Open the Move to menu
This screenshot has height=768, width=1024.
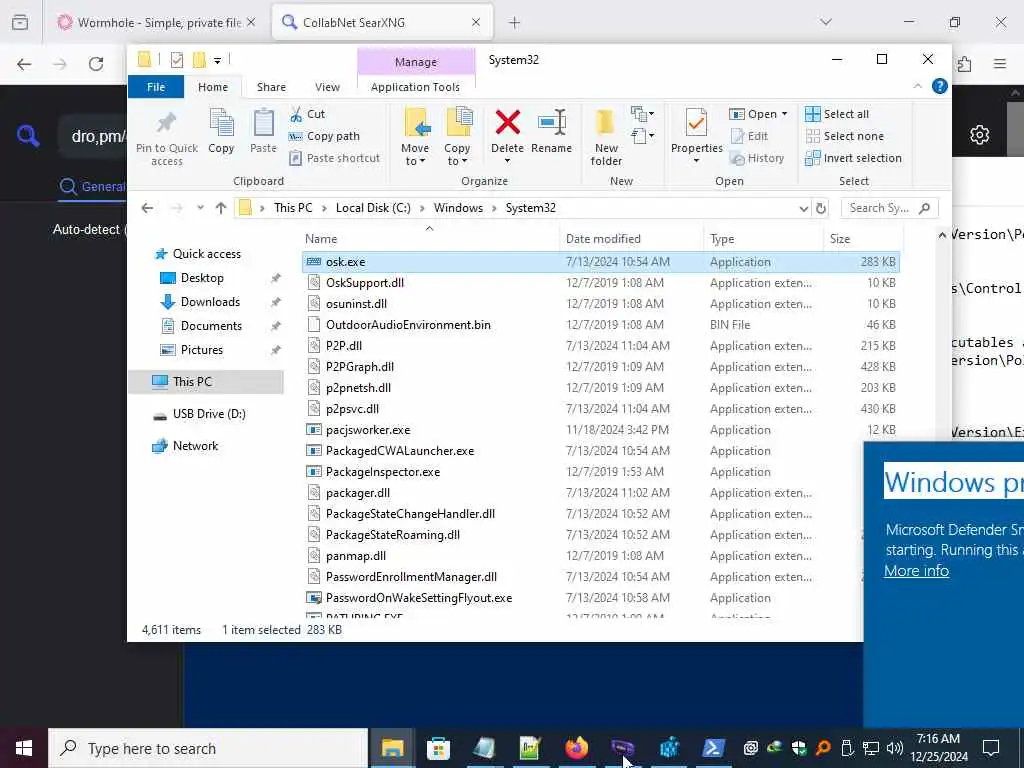pos(415,136)
